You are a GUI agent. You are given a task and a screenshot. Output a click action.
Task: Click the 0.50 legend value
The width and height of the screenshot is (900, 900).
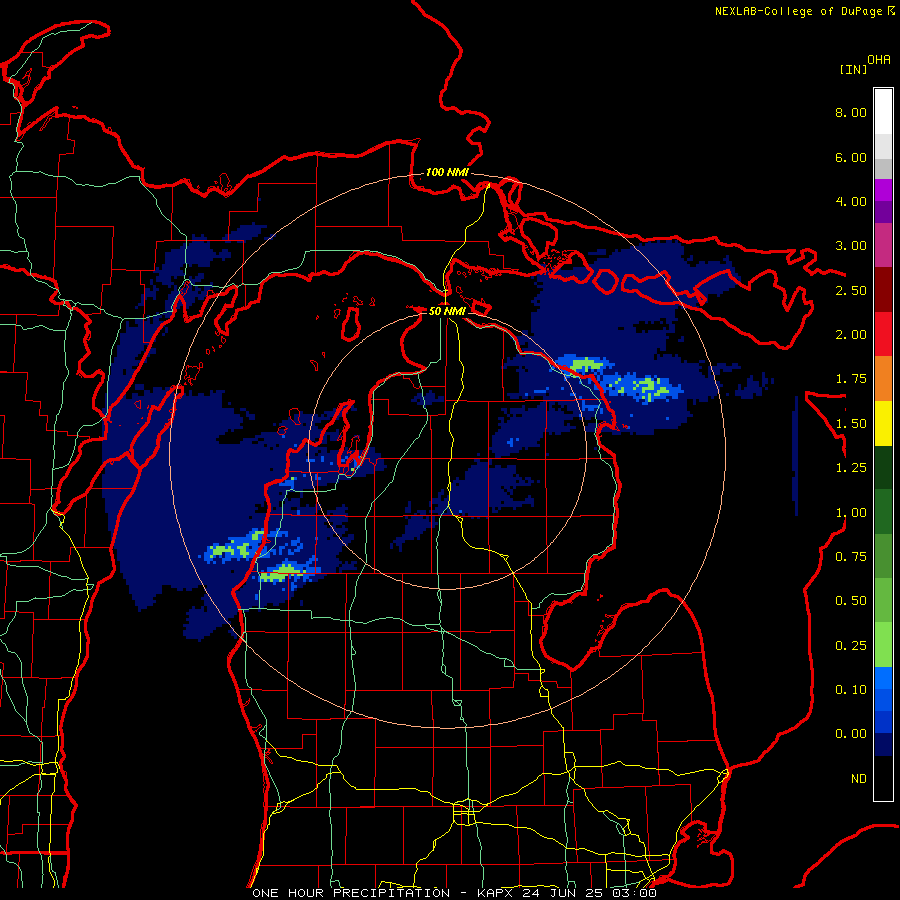851,601
